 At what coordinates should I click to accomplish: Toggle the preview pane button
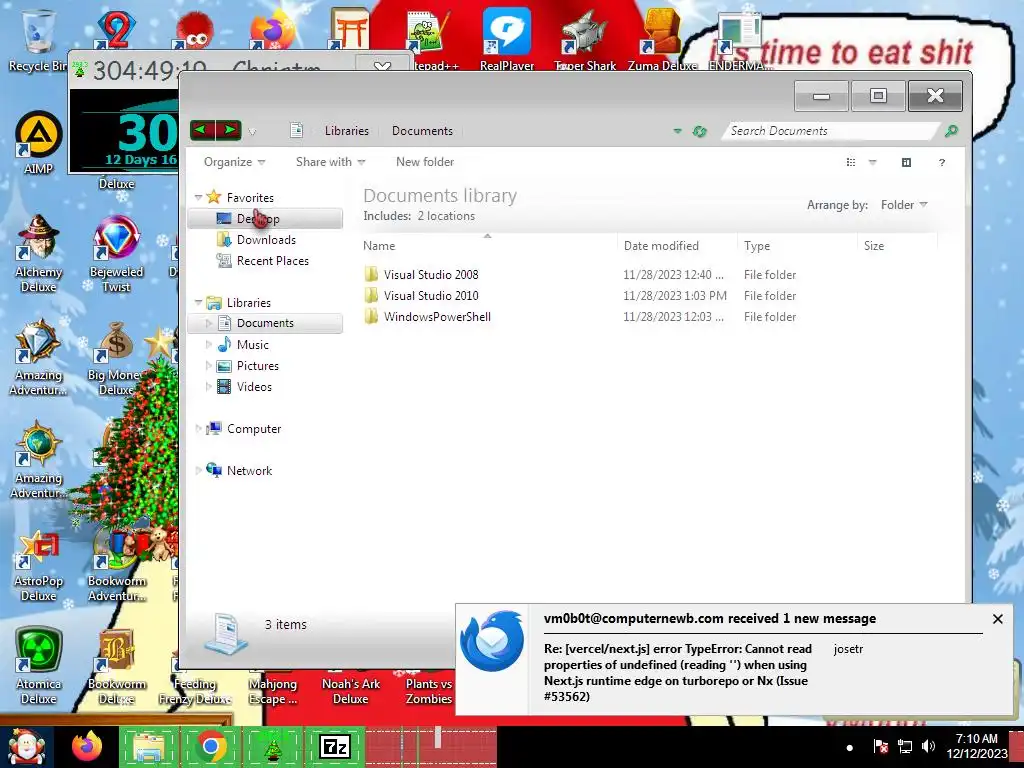point(906,162)
